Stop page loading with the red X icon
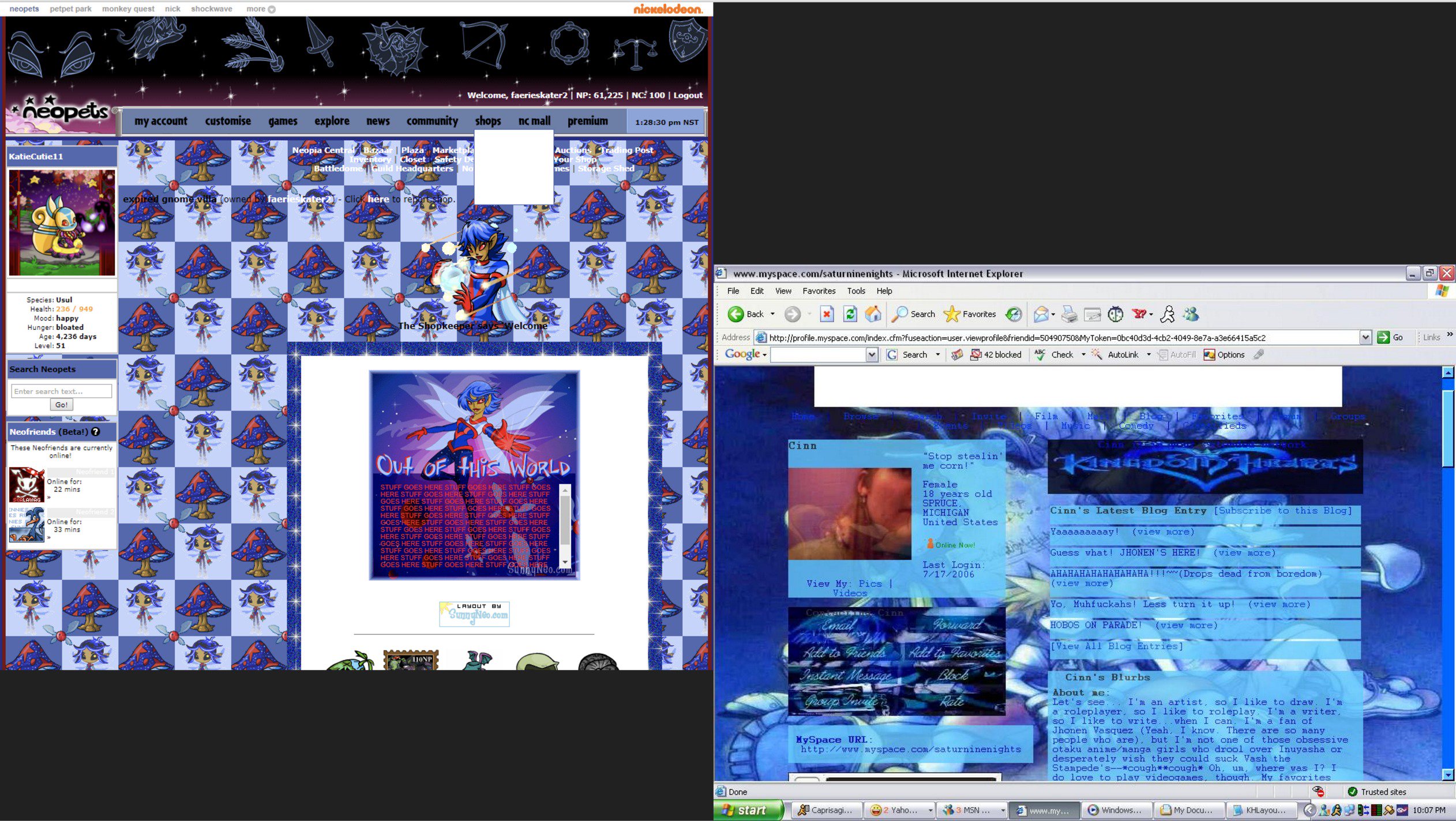The width and height of the screenshot is (1456, 821). tap(827, 314)
